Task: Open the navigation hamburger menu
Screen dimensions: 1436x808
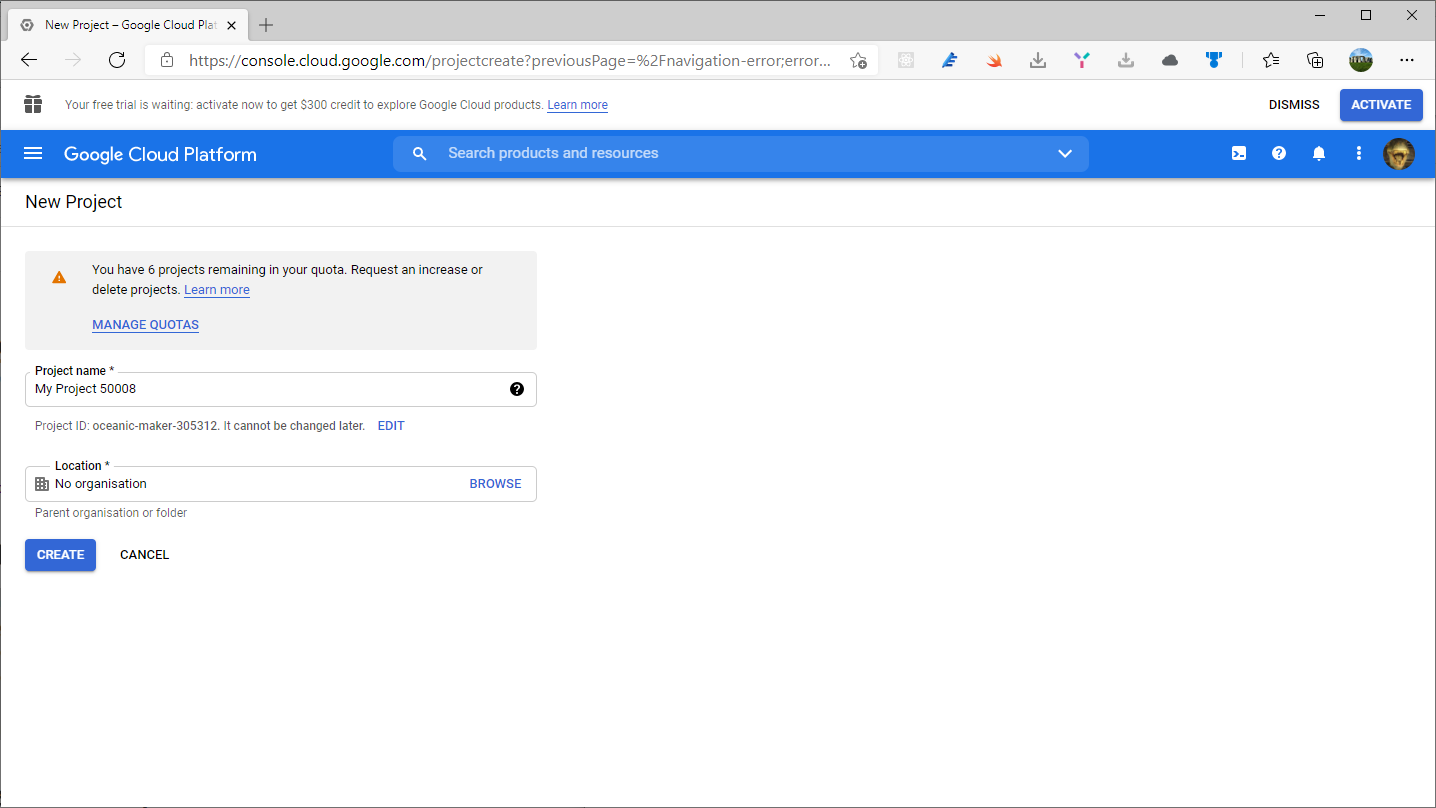Action: 33,153
